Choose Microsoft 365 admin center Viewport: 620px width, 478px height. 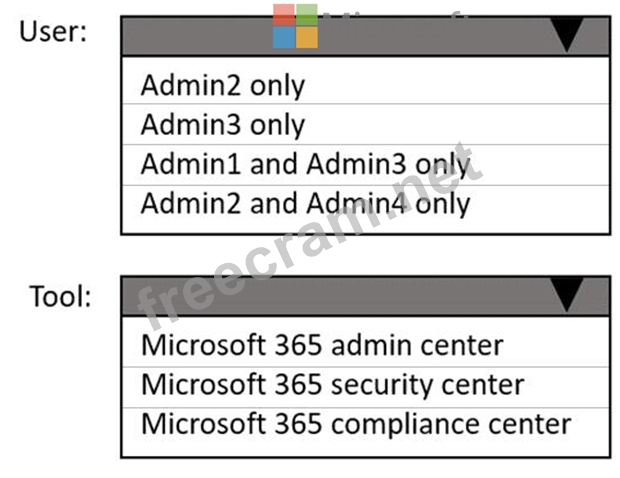tap(321, 345)
